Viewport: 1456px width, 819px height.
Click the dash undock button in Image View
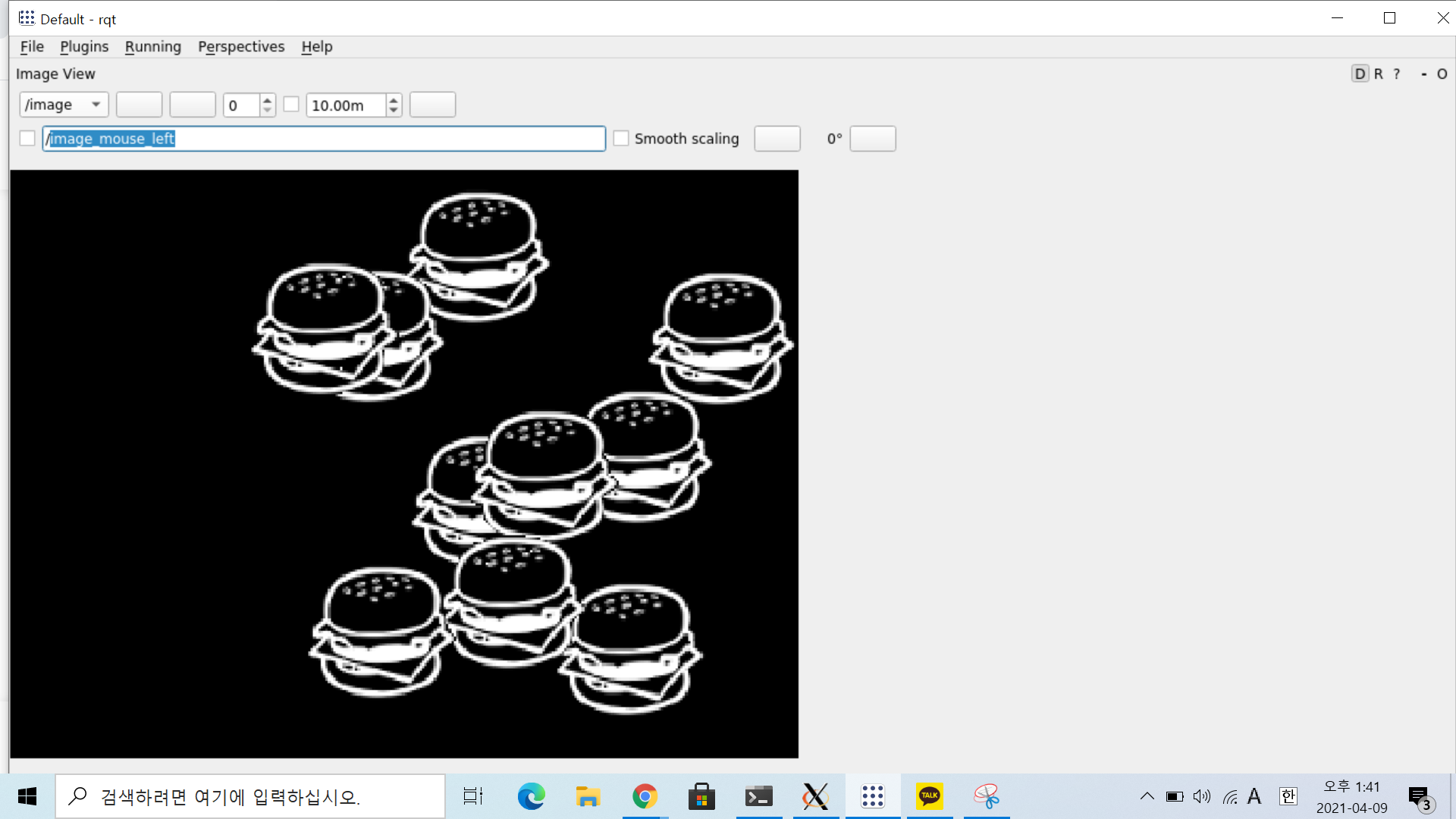tap(1424, 74)
